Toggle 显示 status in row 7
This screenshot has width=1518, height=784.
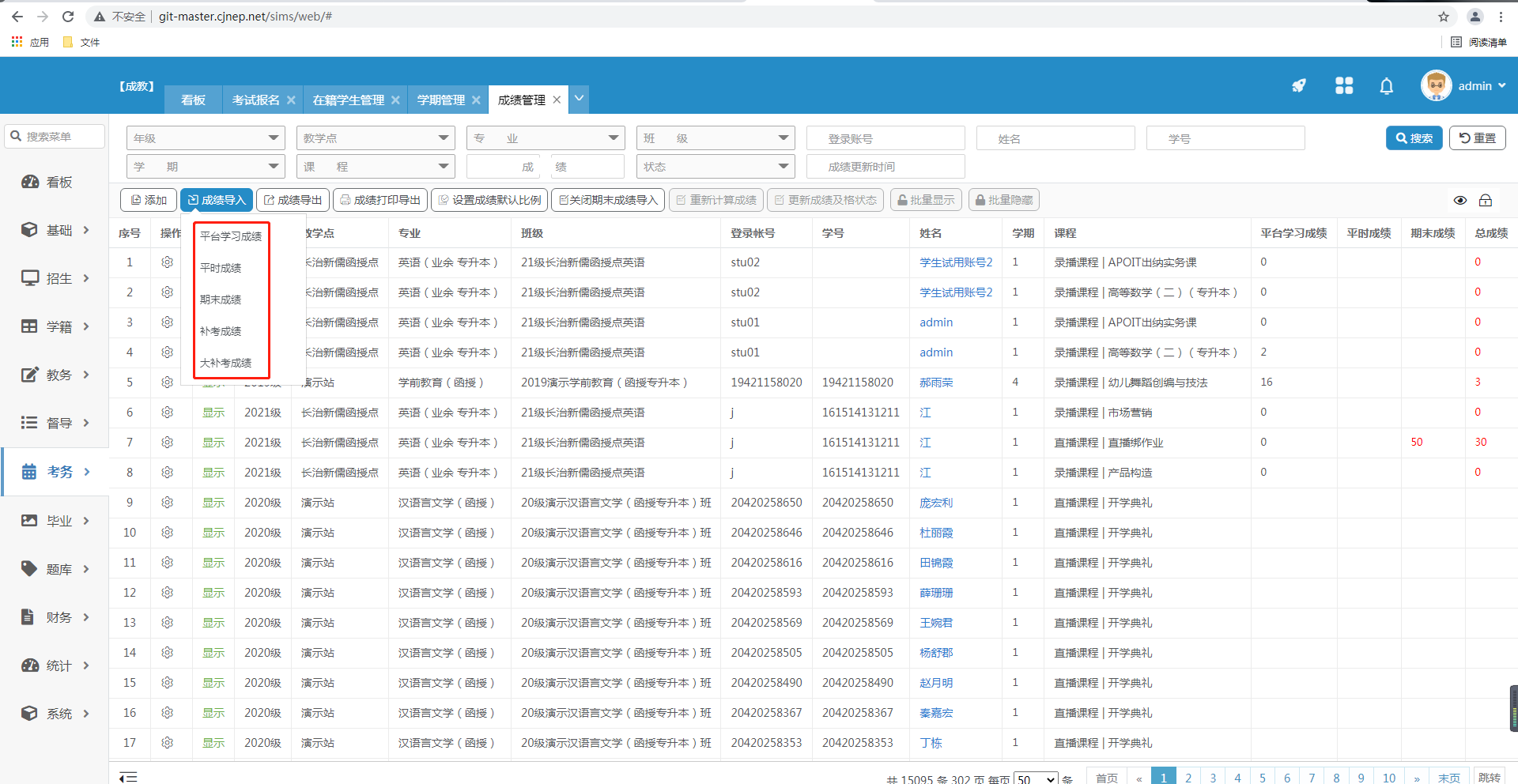213,443
